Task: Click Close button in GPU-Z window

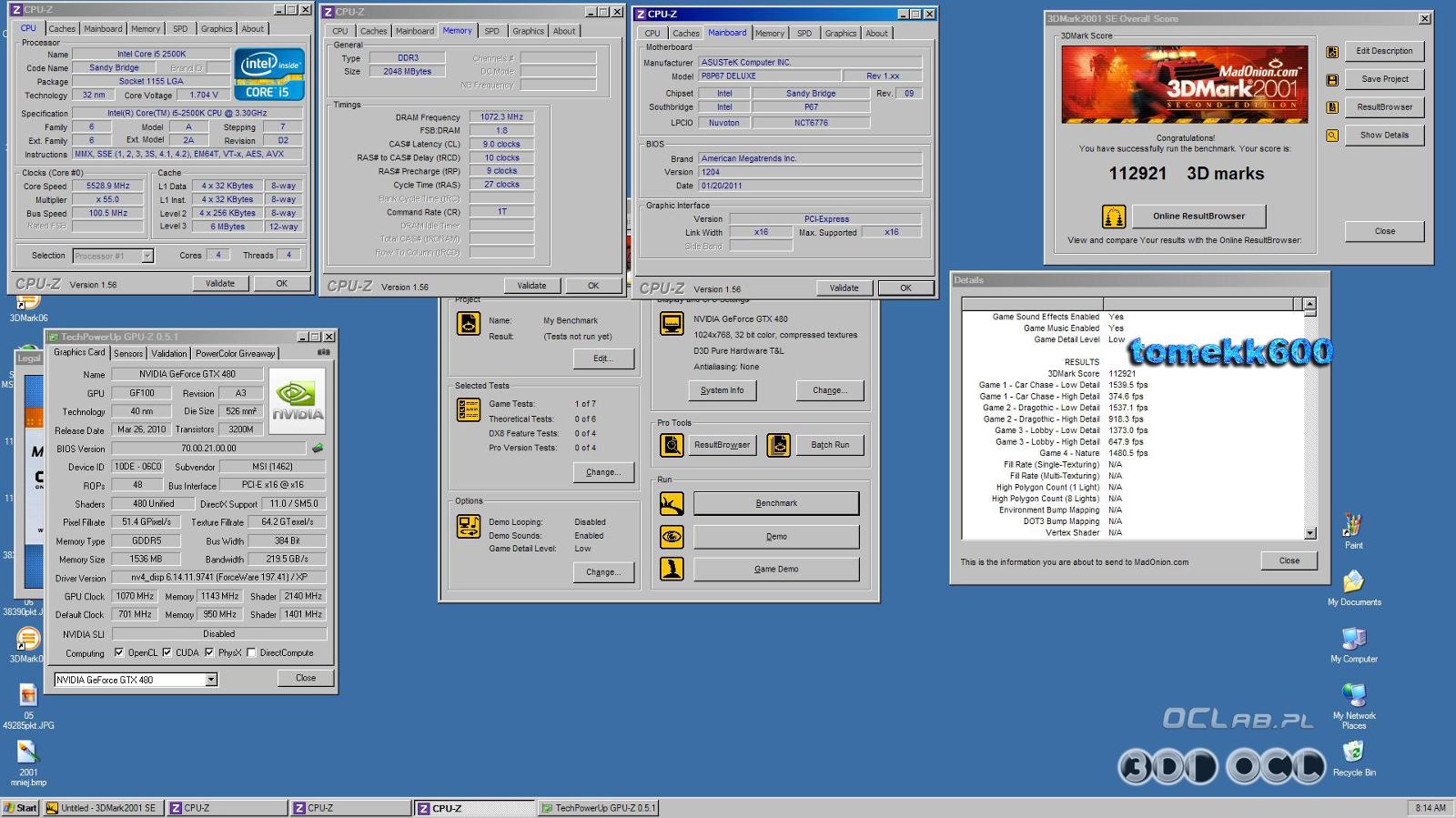Action: click(306, 678)
